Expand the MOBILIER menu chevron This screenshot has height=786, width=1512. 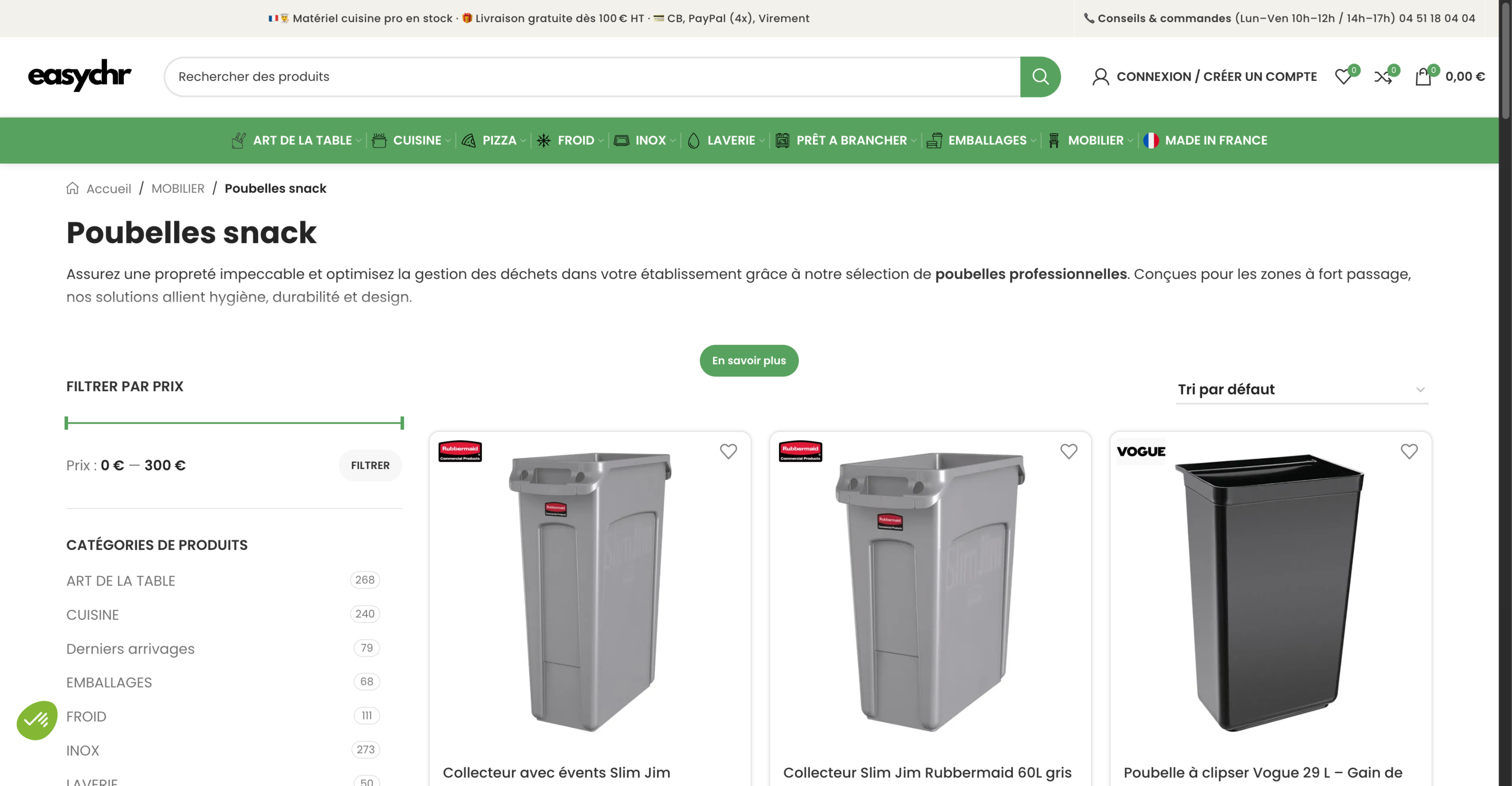[1130, 141]
